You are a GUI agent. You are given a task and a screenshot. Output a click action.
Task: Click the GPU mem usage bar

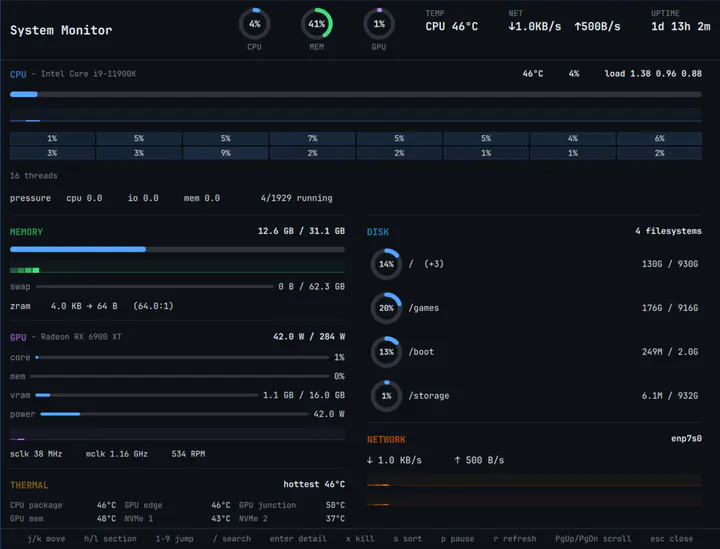180,376
